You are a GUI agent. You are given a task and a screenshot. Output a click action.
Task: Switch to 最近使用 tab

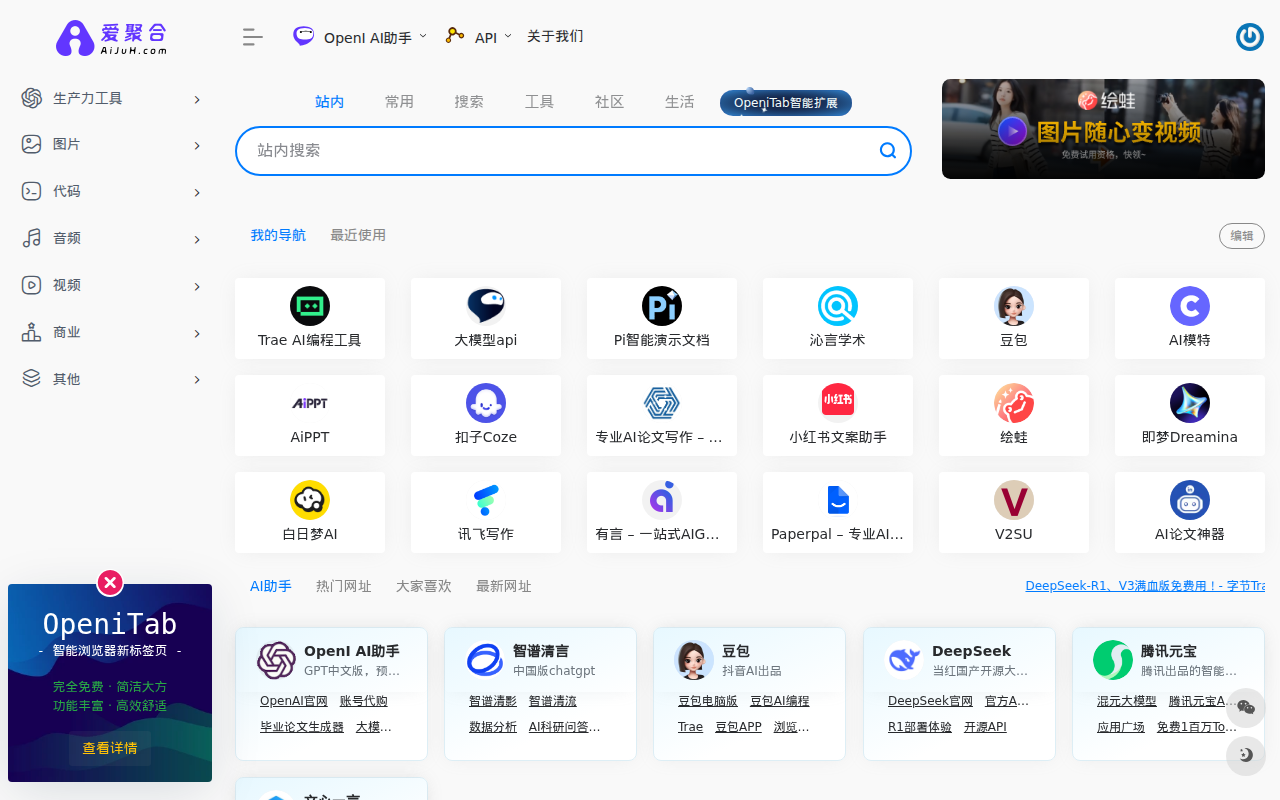coord(358,235)
